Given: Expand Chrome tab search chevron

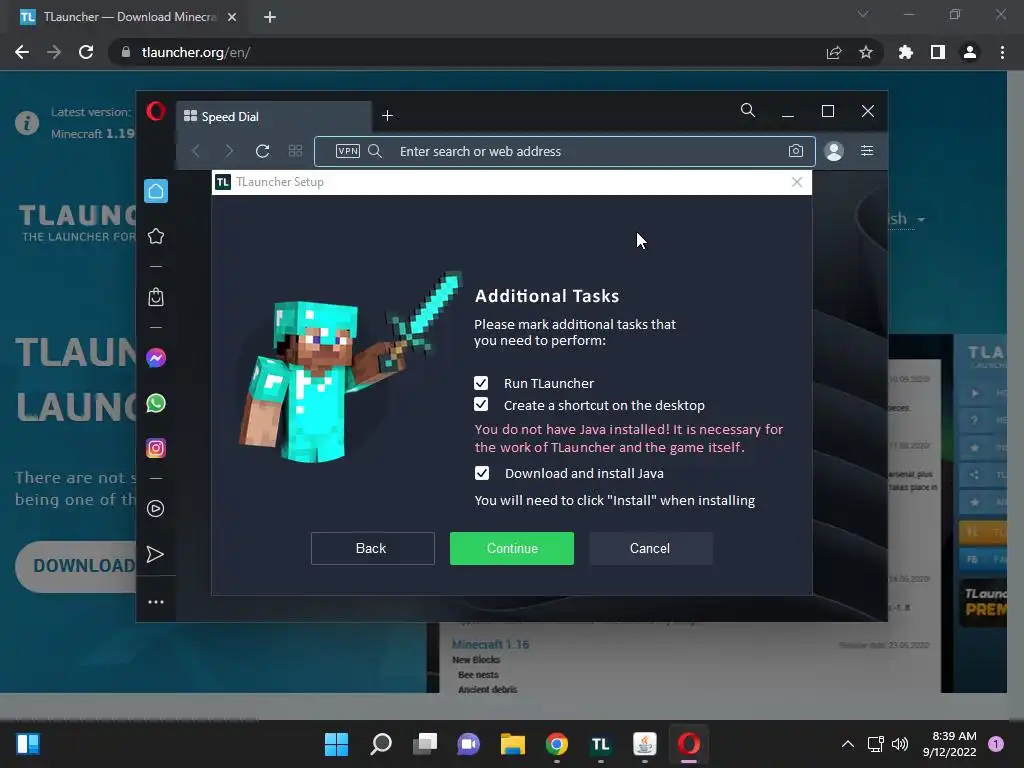Looking at the screenshot, I should pos(863,14).
